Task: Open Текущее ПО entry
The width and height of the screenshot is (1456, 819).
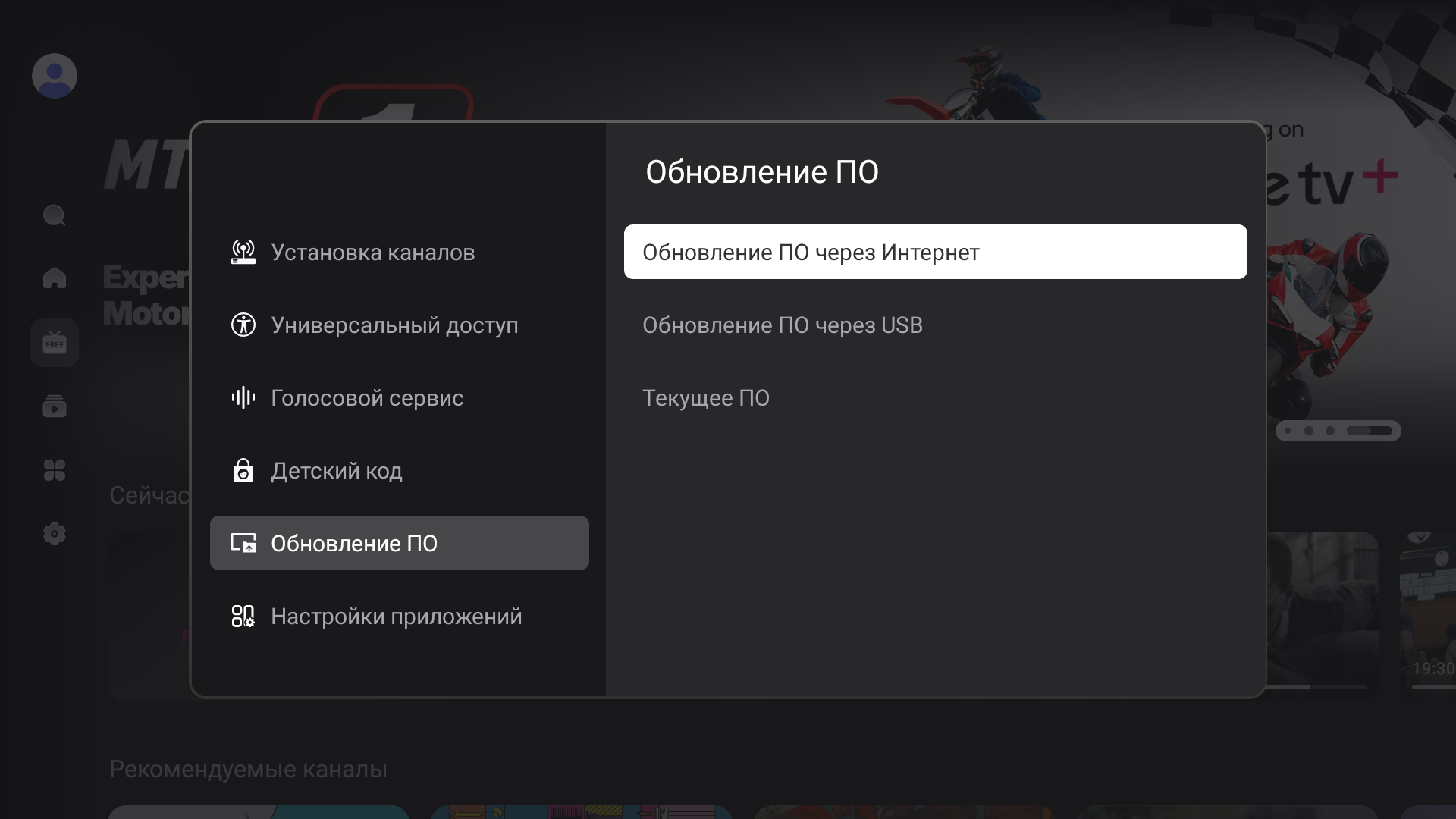Action: 705,398
